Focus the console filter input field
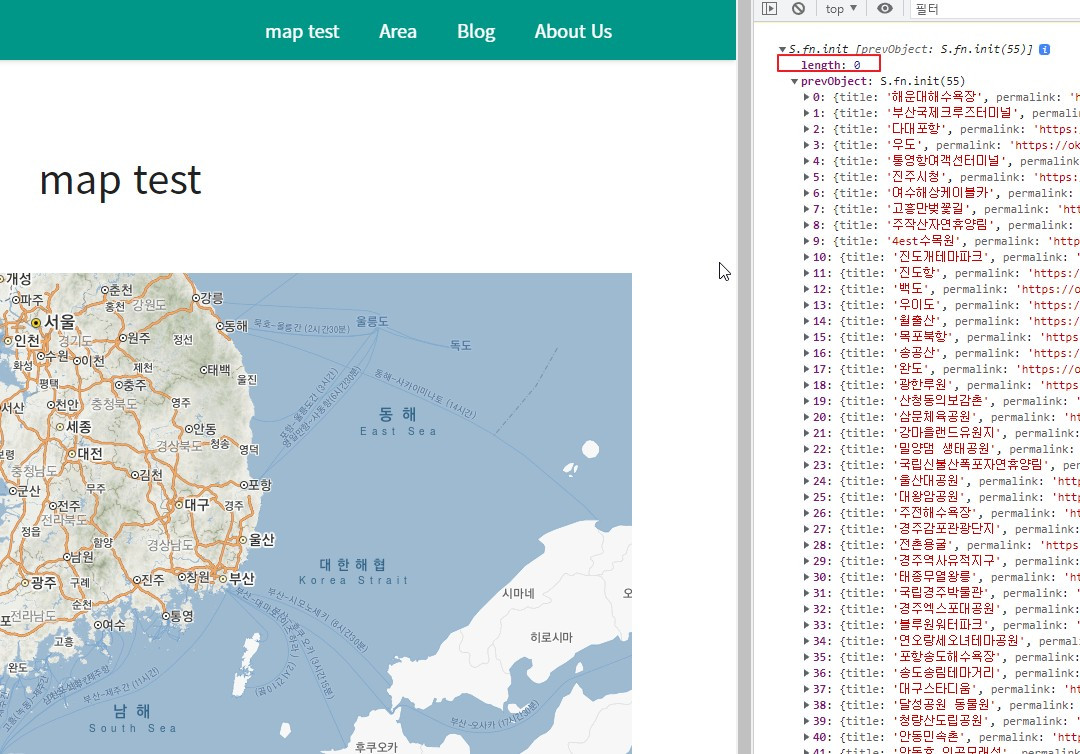 tap(995, 9)
